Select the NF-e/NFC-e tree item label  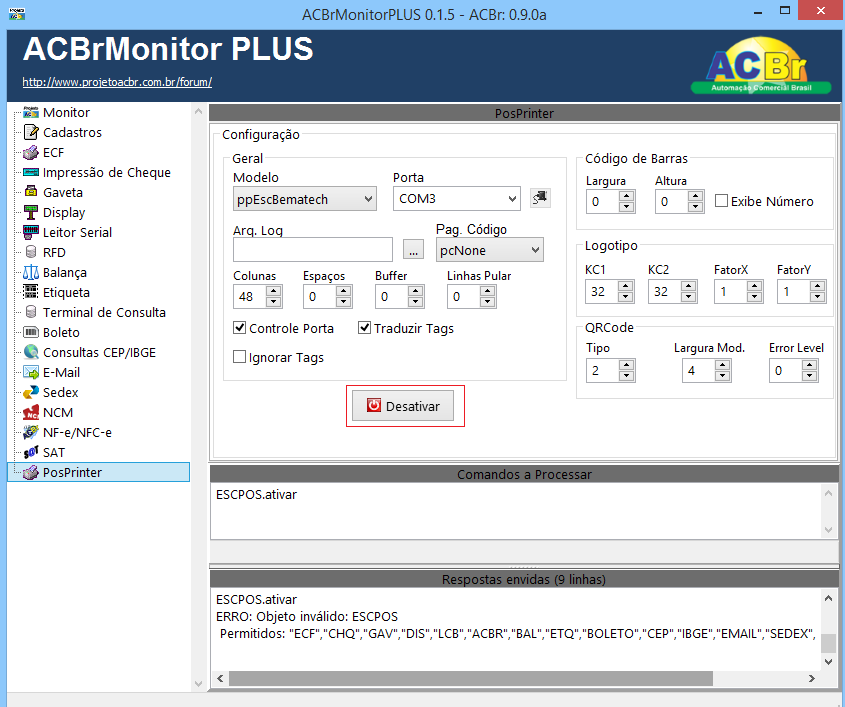77,432
